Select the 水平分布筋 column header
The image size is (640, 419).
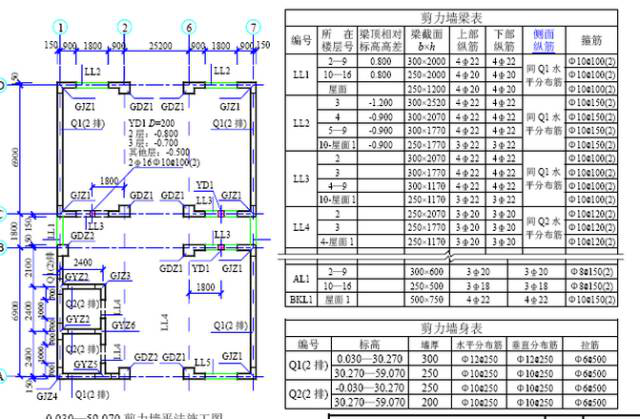479,345
